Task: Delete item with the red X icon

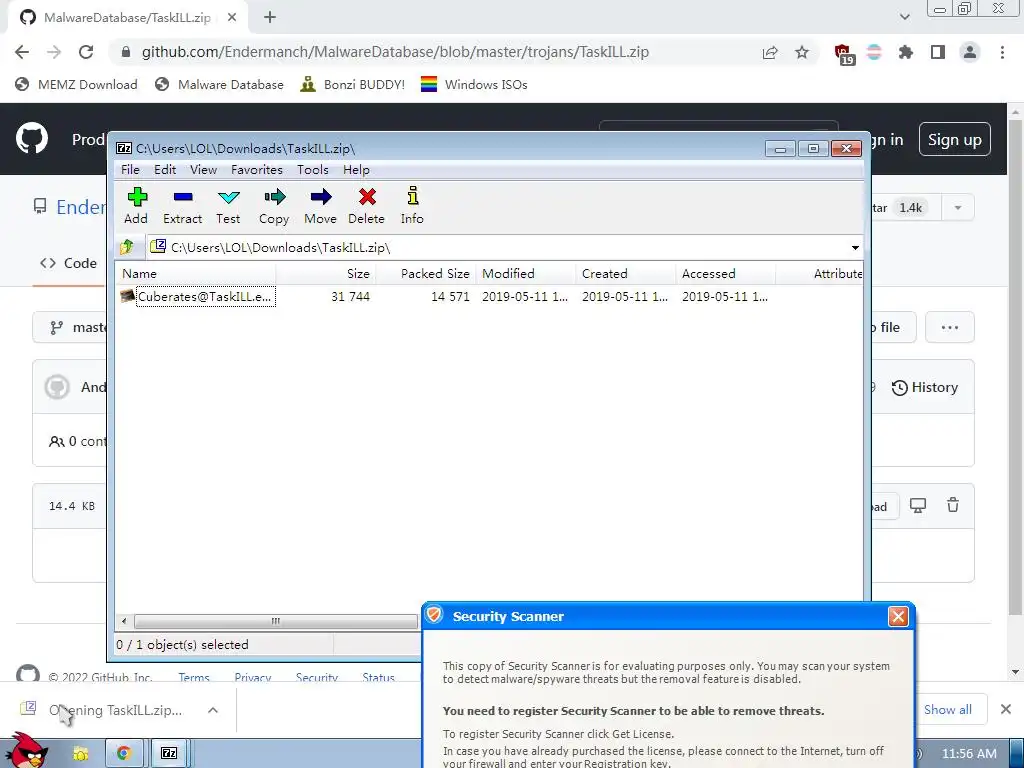Action: click(366, 206)
